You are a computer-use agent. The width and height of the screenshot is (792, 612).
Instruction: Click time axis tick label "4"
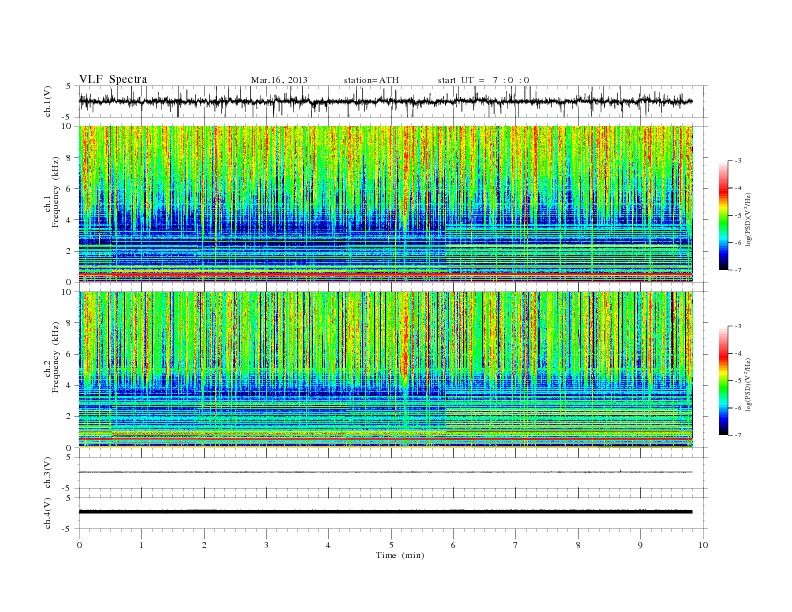328,545
